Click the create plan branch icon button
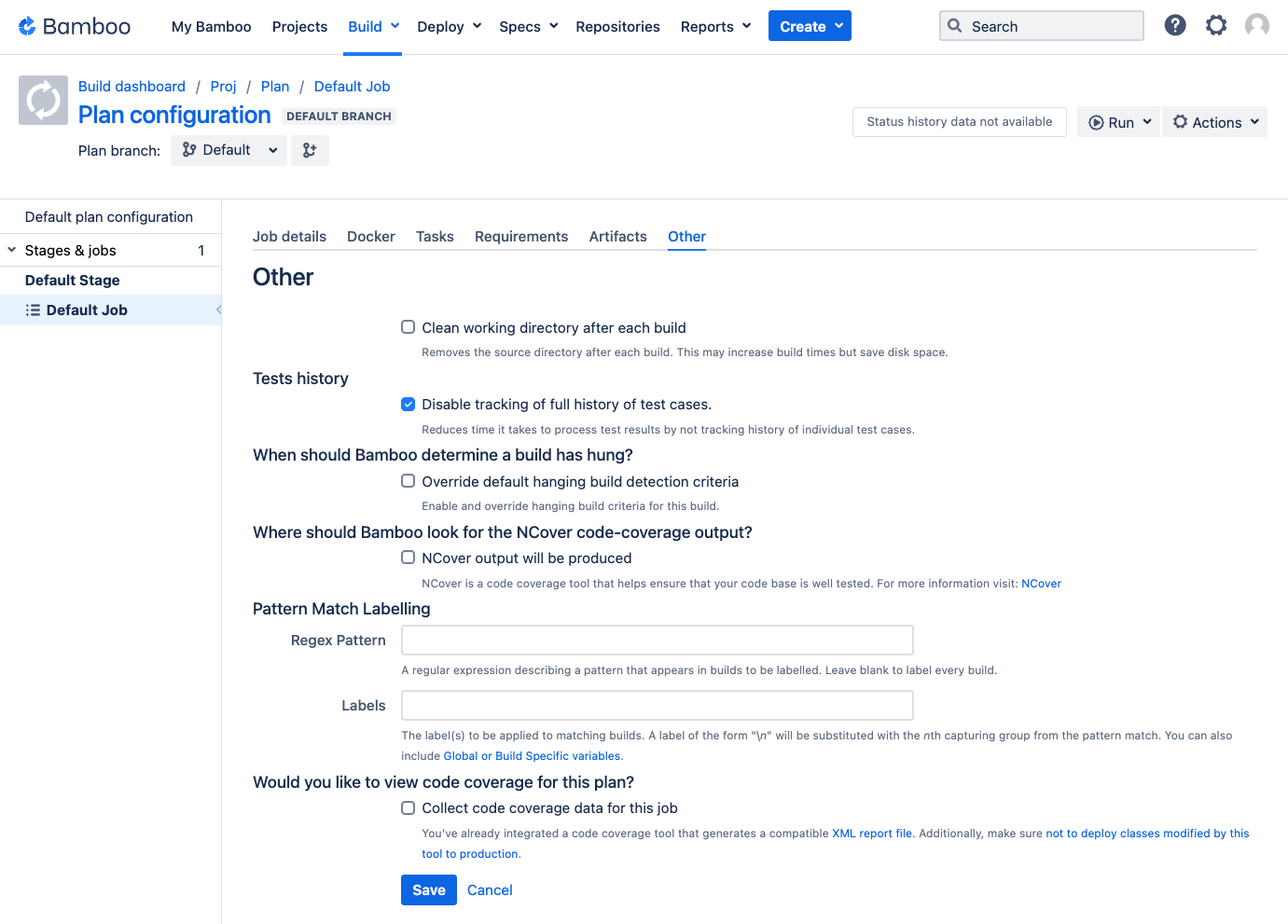The height and width of the screenshot is (924, 1288). click(310, 150)
